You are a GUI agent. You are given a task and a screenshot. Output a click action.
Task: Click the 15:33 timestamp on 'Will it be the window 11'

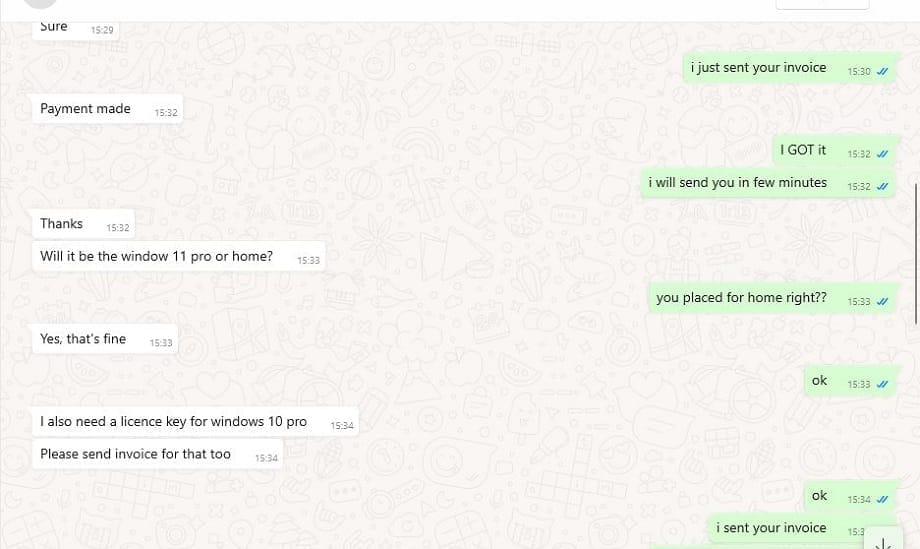point(308,260)
